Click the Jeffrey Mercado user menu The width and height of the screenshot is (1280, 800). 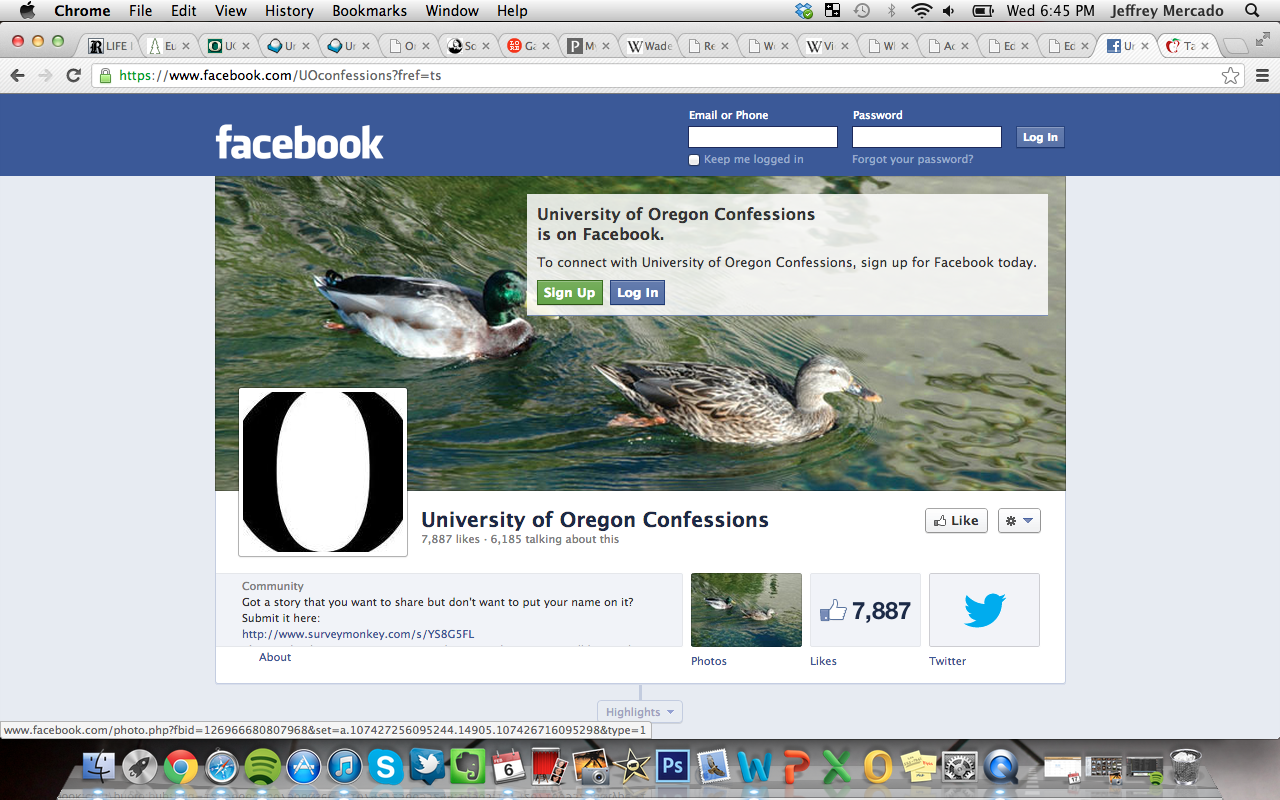point(1167,11)
